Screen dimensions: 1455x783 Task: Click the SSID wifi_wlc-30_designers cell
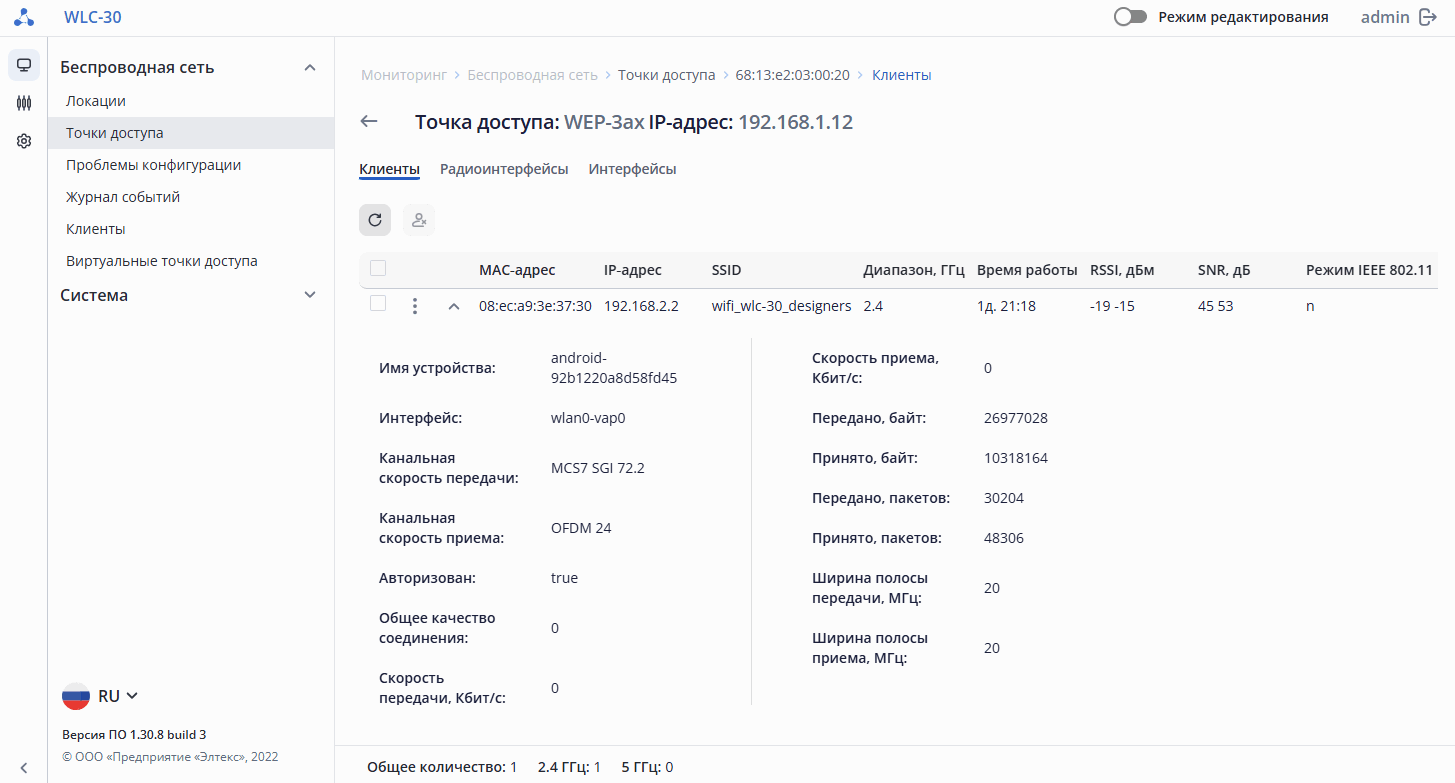tap(781, 306)
